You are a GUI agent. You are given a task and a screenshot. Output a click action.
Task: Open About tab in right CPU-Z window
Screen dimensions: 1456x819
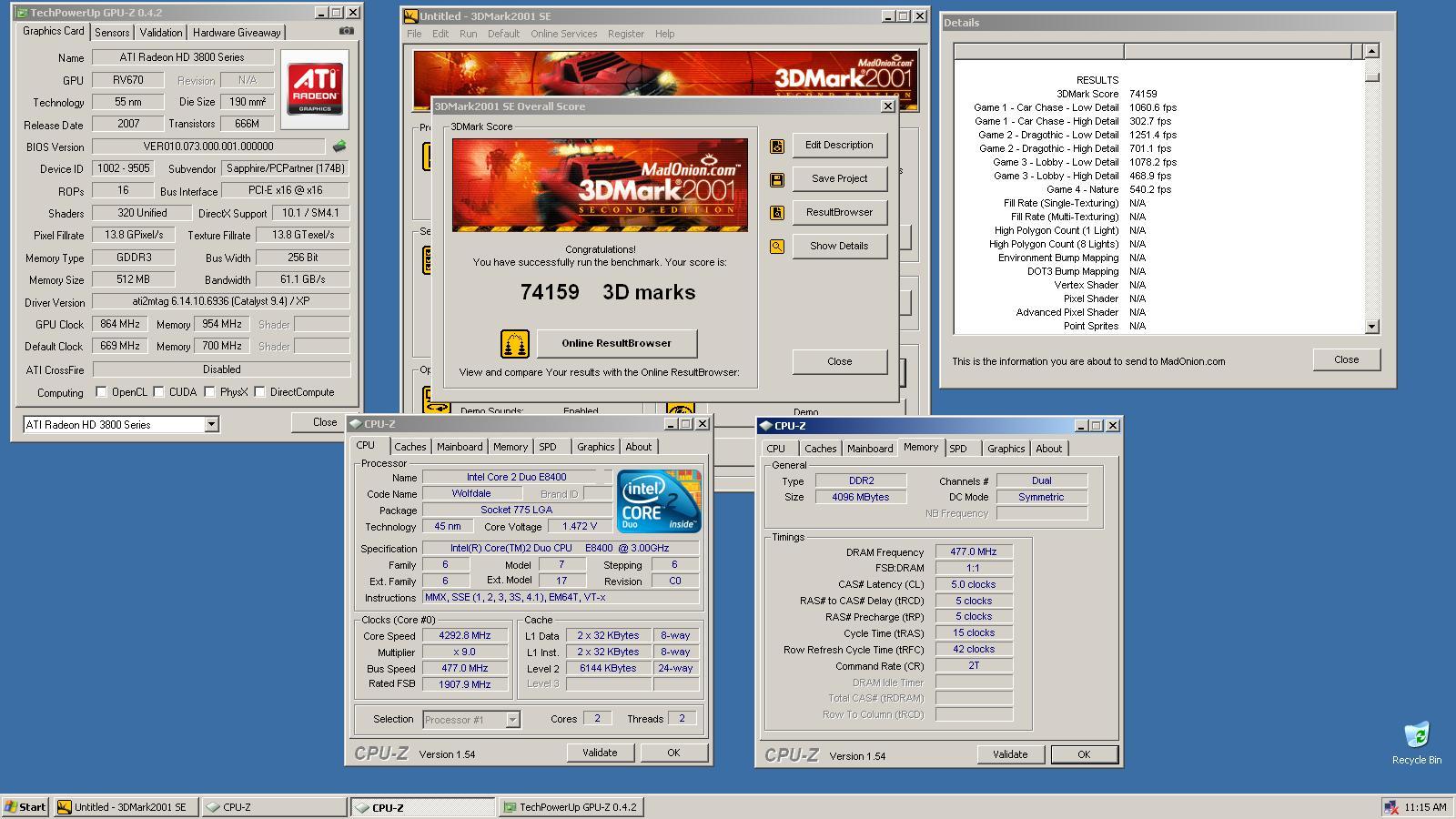[x=1048, y=449]
